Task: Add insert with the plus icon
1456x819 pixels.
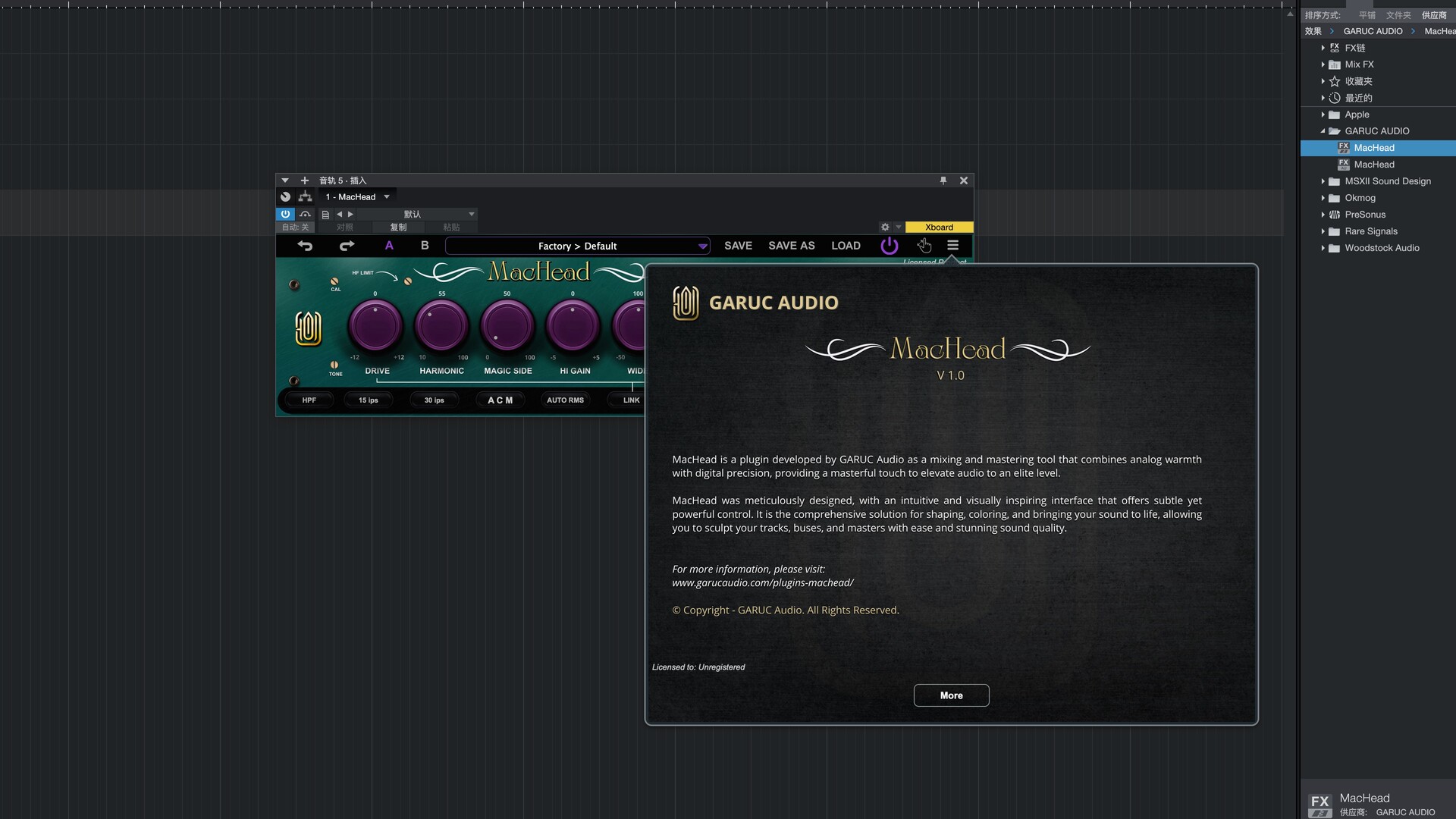Action: point(305,180)
